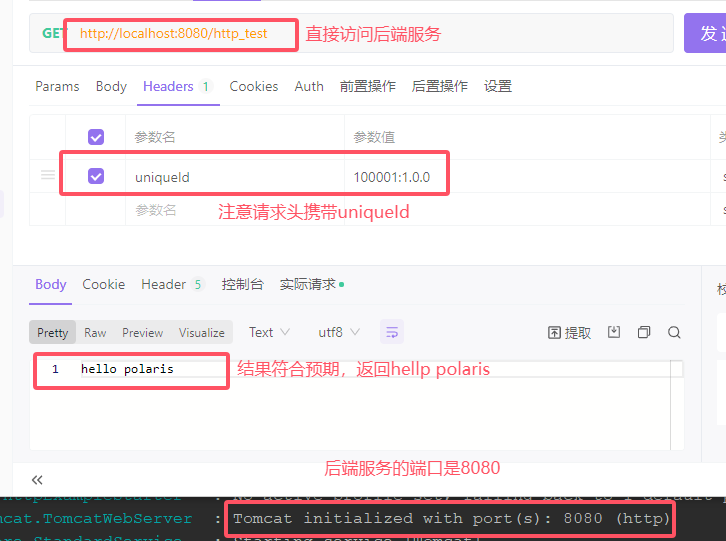Grab the drag handle of uniqueId row

[47, 176]
